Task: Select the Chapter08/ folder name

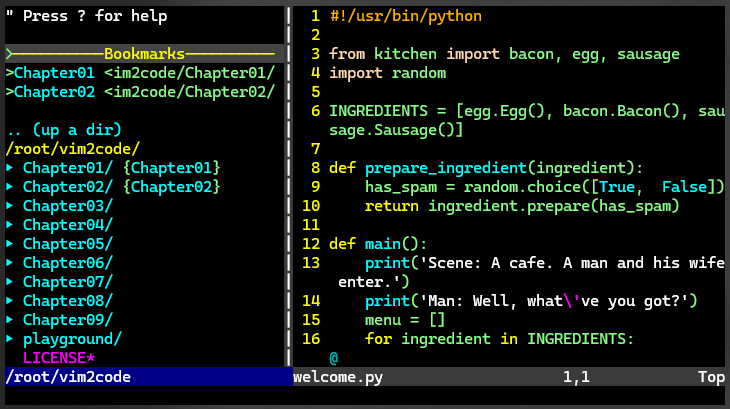Action: (68, 301)
